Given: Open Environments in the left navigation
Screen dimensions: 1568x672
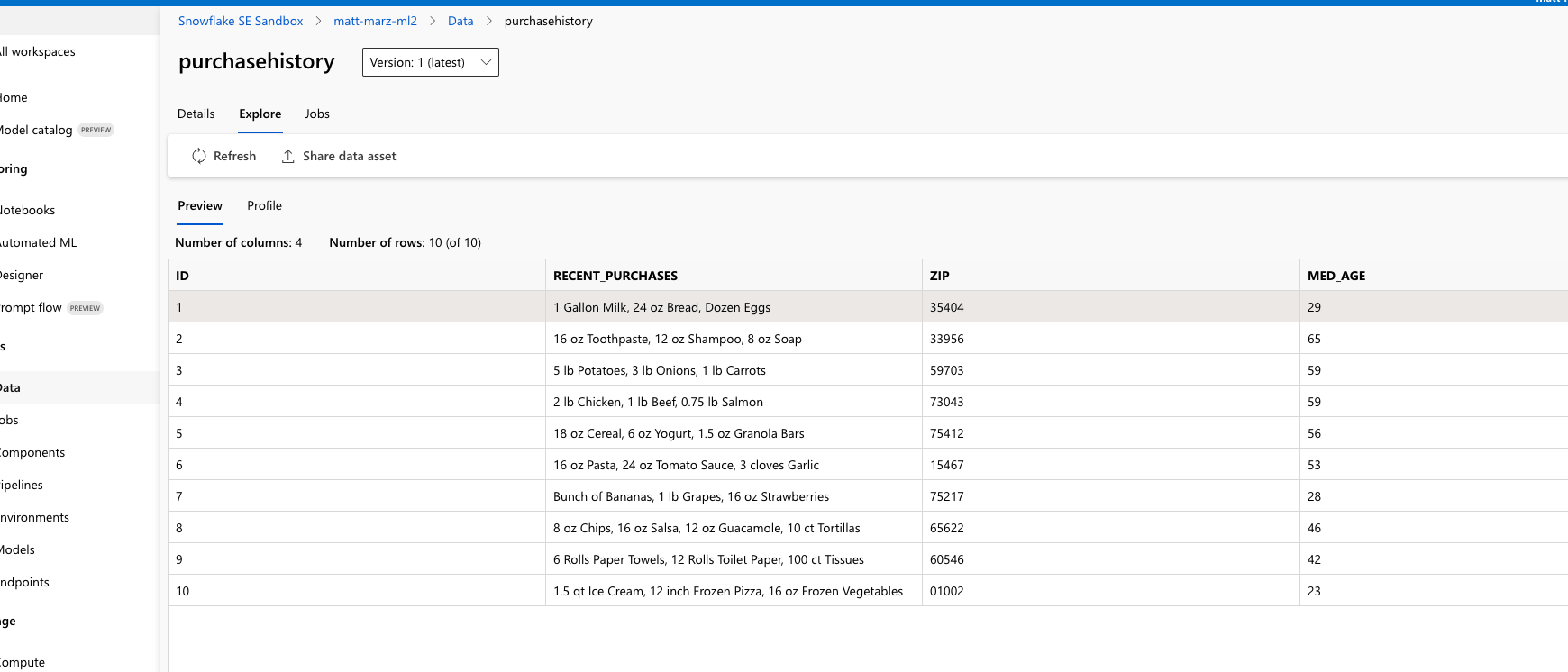Looking at the screenshot, I should (x=35, y=518).
